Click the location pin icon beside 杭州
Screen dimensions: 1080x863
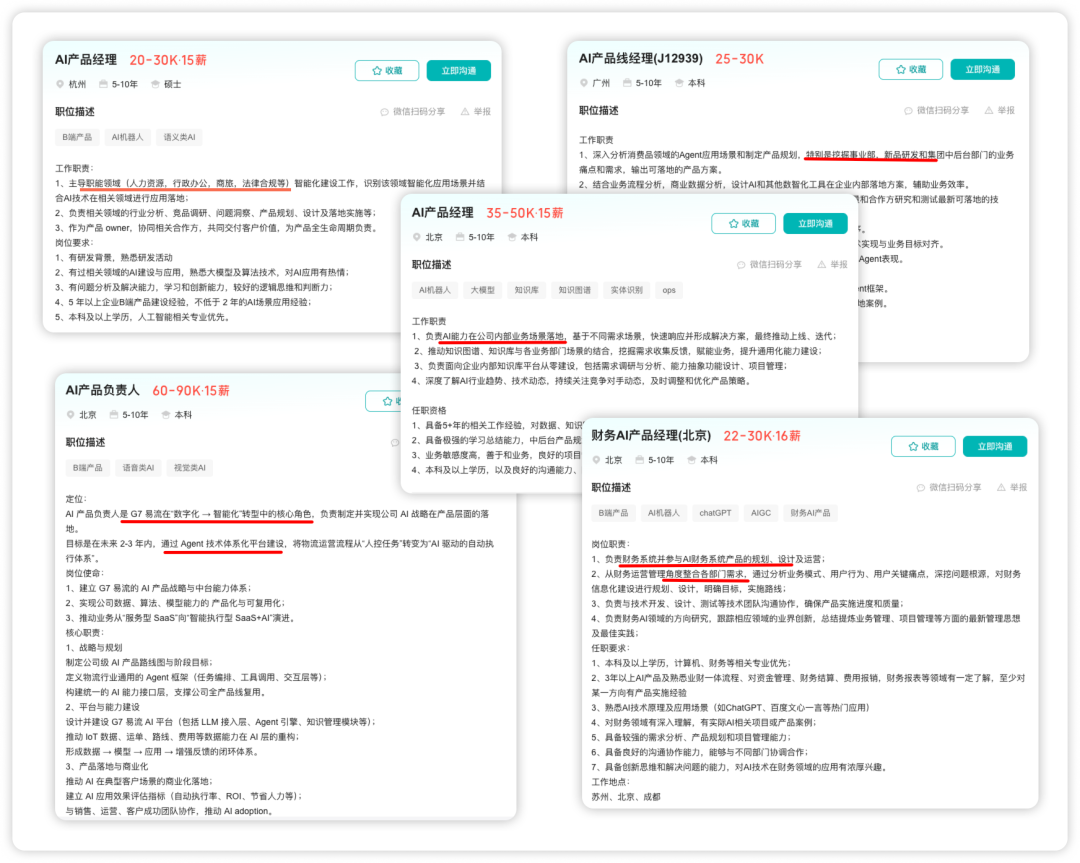click(x=60, y=84)
